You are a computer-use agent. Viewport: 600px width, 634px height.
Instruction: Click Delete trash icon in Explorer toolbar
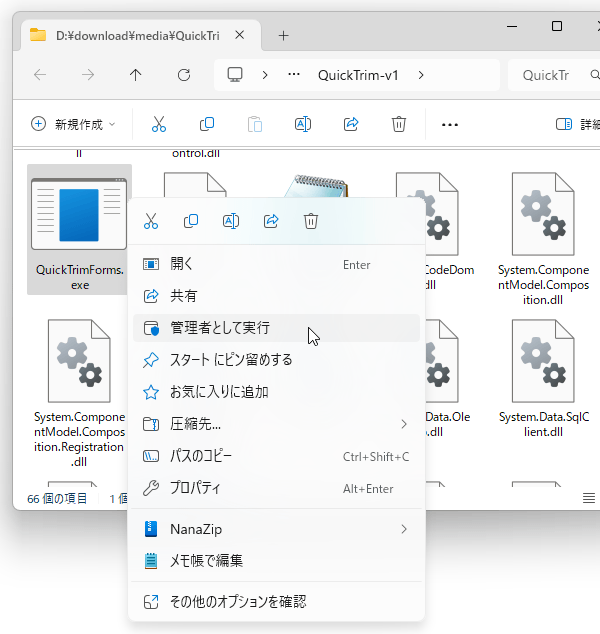[399, 124]
